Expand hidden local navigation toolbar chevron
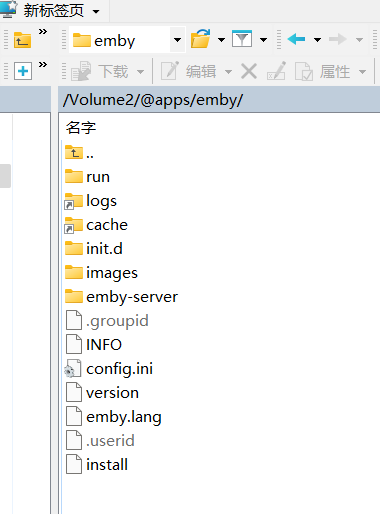This screenshot has width=380, height=514. click(x=43, y=32)
